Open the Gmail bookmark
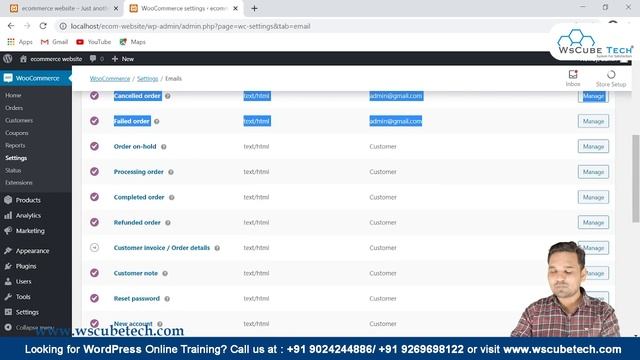Image resolution: width=640 pixels, height=360 pixels. tap(54, 42)
